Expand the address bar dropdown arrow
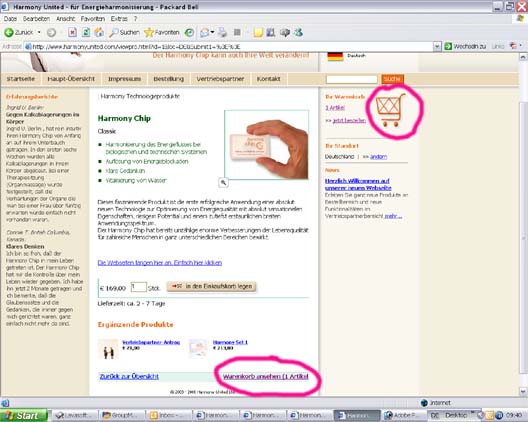This screenshot has width=528, height=422. (437, 46)
